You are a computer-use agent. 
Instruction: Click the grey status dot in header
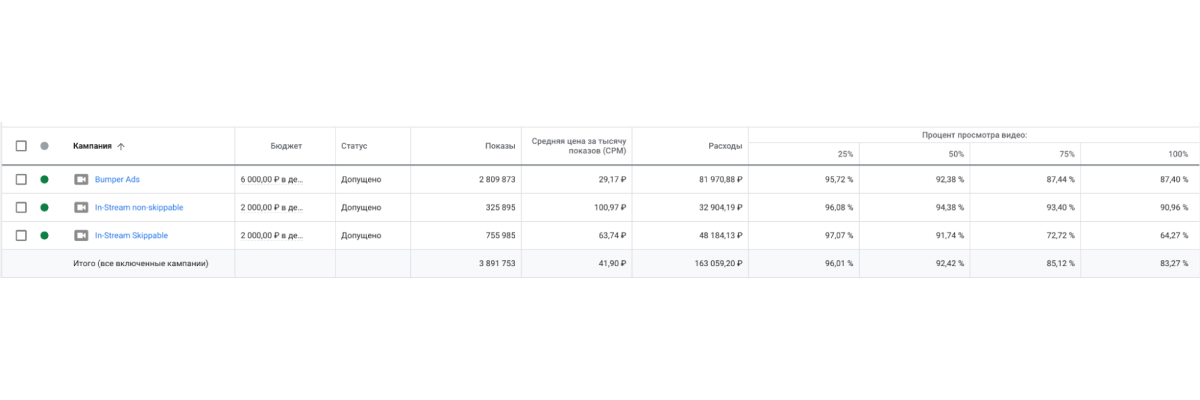tap(44, 146)
